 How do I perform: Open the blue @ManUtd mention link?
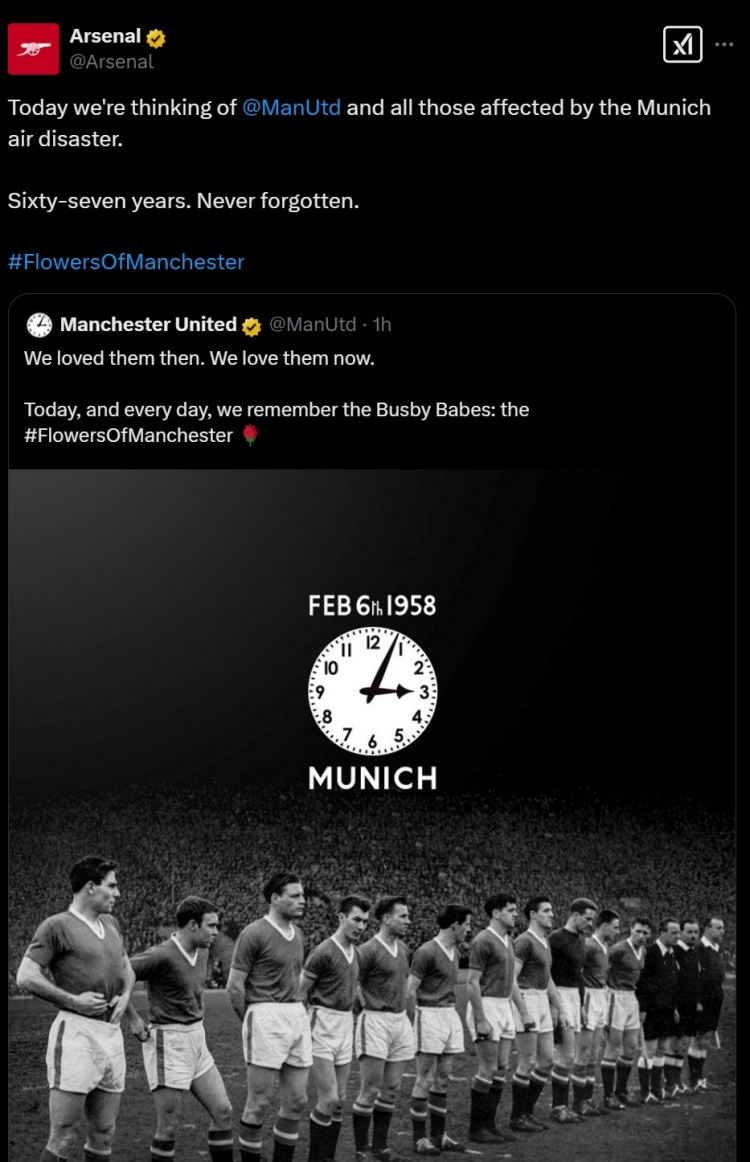[292, 107]
